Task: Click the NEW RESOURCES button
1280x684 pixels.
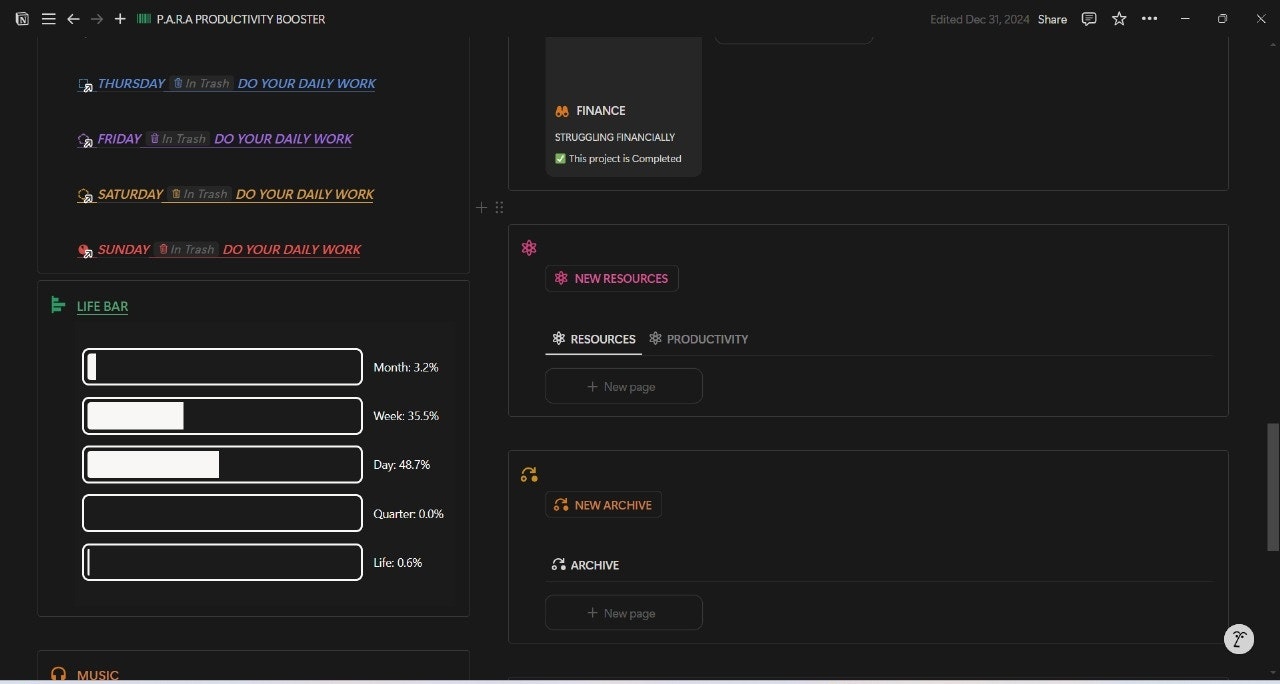Action: tap(611, 278)
